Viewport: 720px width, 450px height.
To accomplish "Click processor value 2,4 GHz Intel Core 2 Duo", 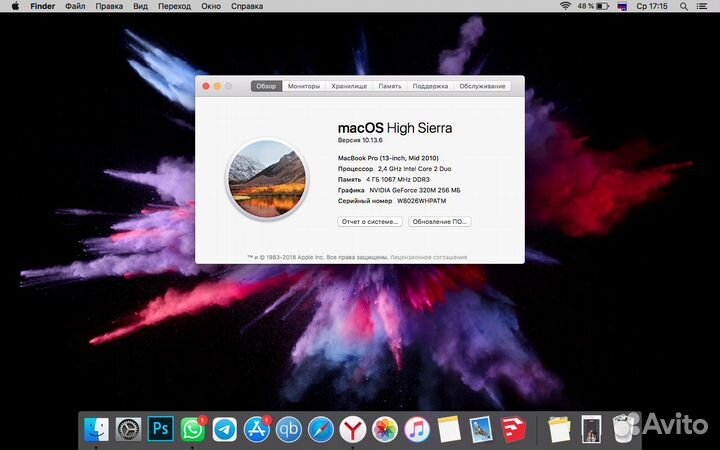I will click(415, 169).
